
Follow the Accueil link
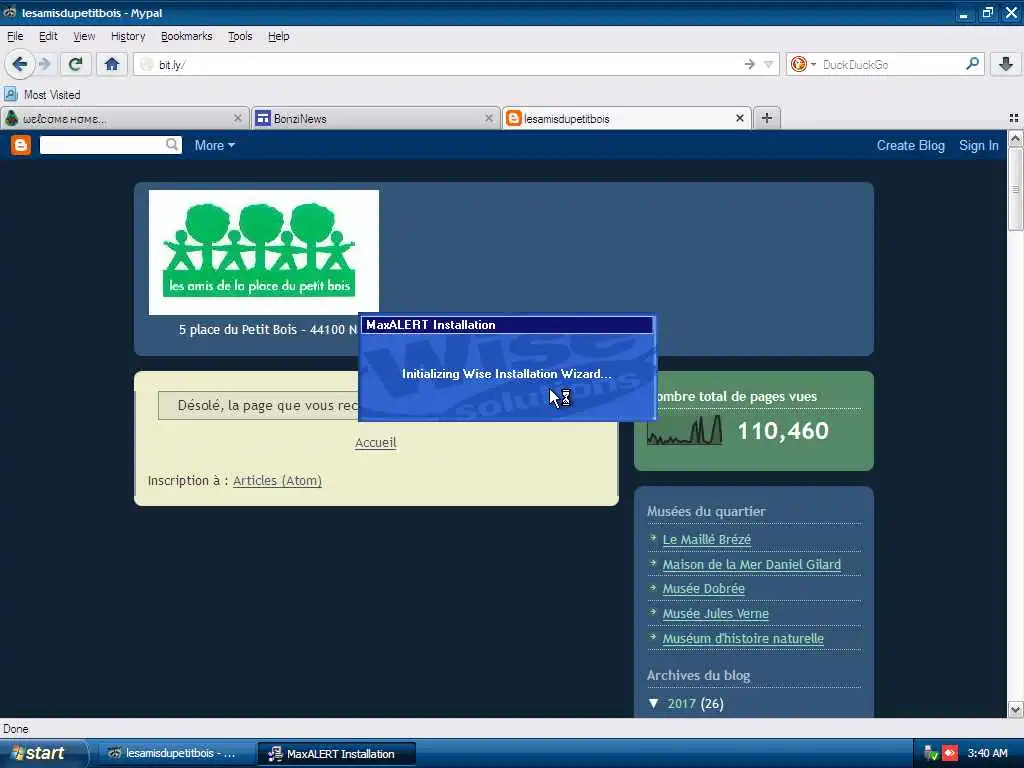pos(376,443)
